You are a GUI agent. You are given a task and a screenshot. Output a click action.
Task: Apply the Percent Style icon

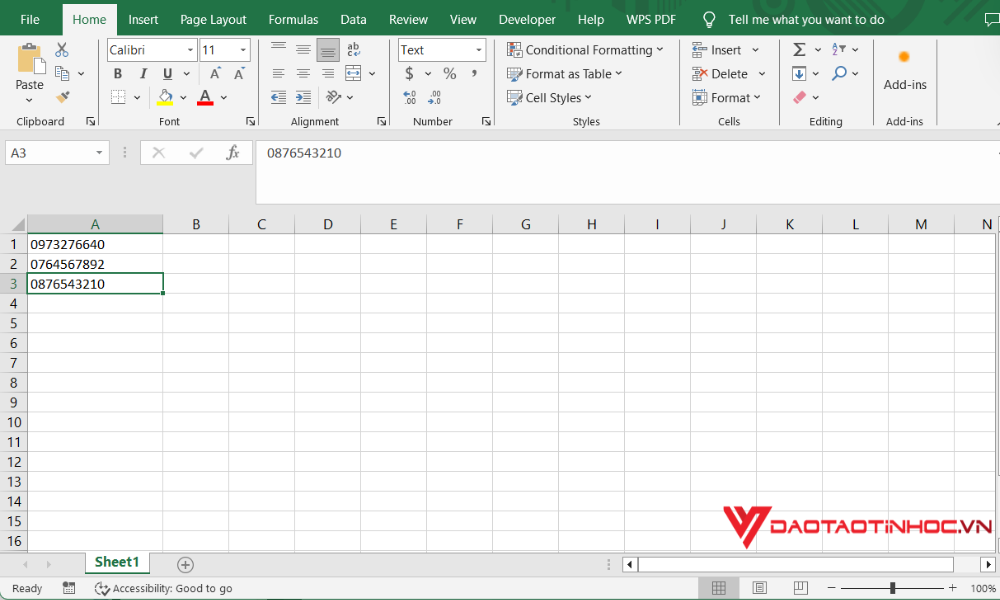(x=448, y=73)
